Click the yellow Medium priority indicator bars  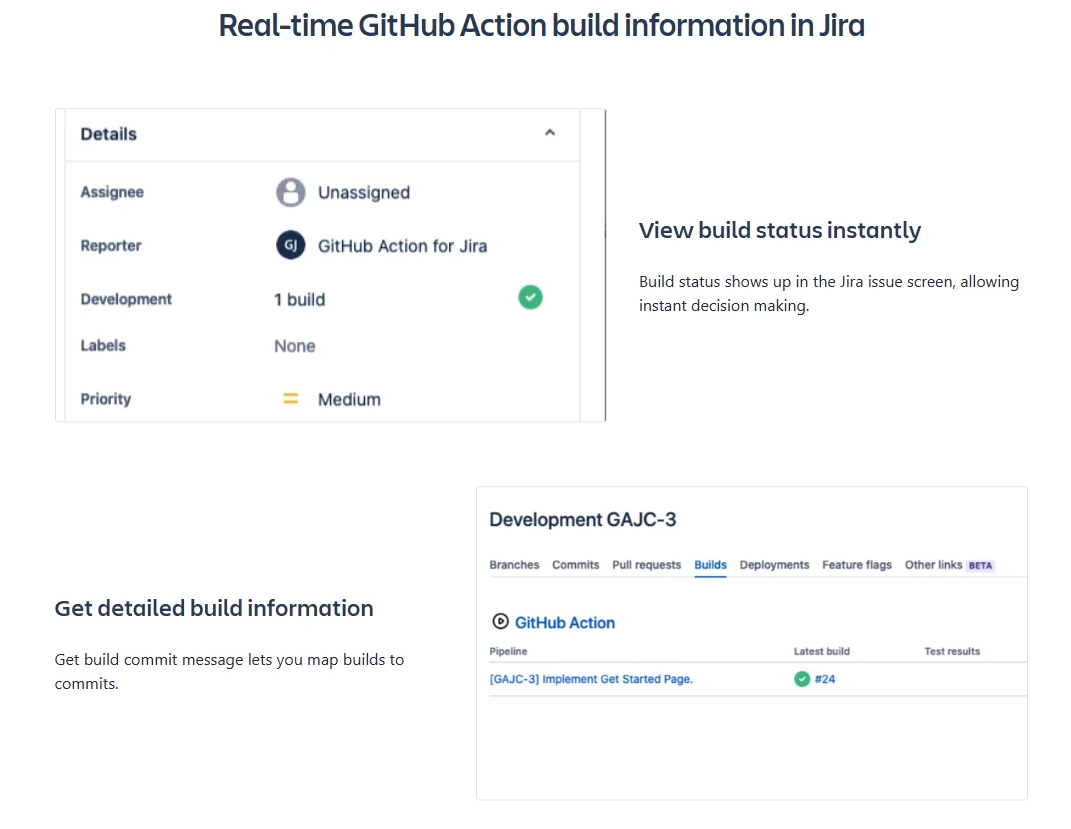[x=290, y=398]
